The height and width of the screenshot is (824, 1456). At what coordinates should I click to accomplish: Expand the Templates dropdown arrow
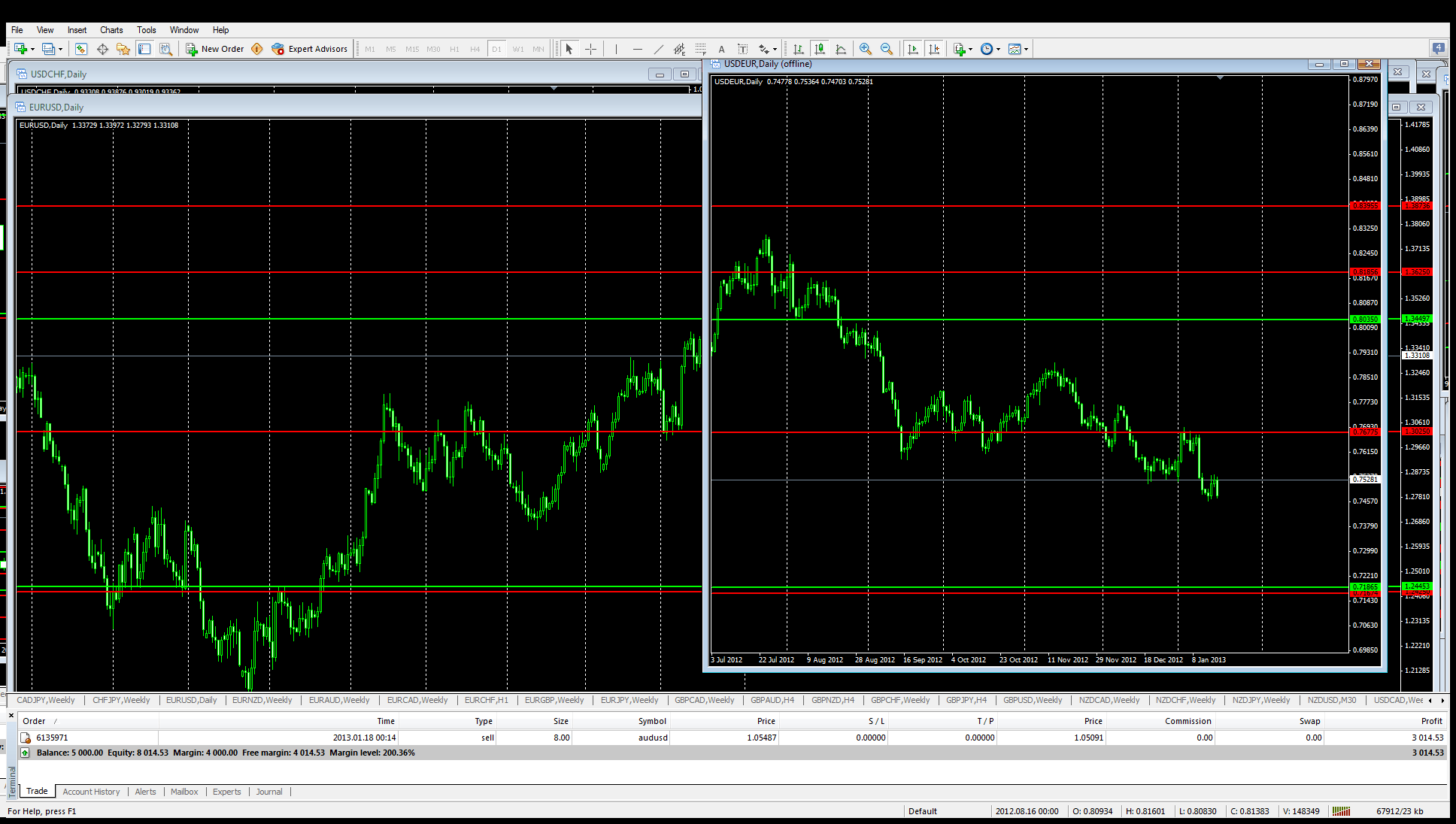pos(1026,49)
